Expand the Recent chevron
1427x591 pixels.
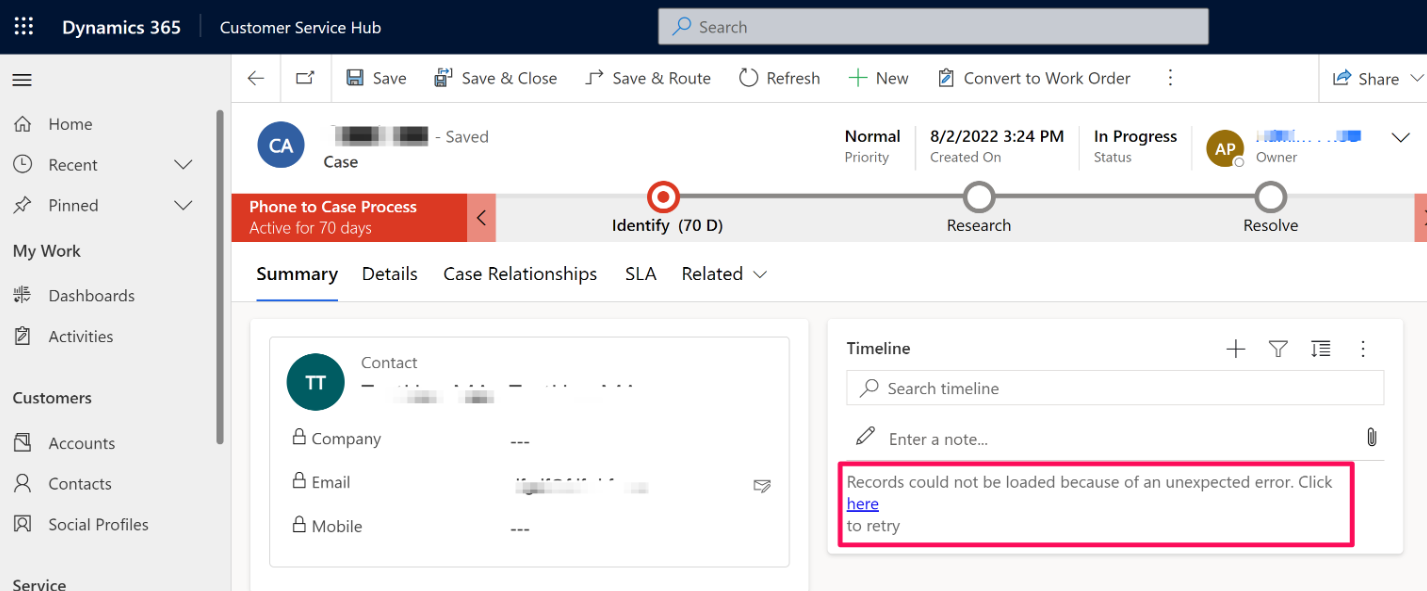[x=183, y=164]
